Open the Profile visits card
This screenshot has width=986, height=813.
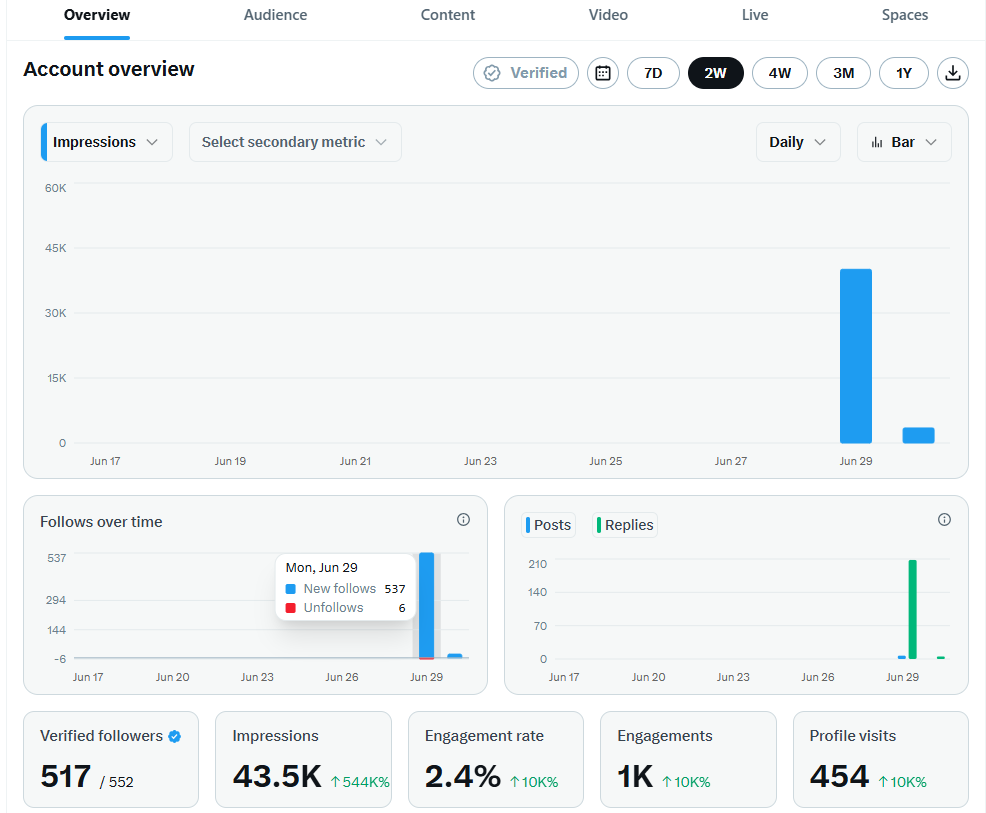pos(880,760)
